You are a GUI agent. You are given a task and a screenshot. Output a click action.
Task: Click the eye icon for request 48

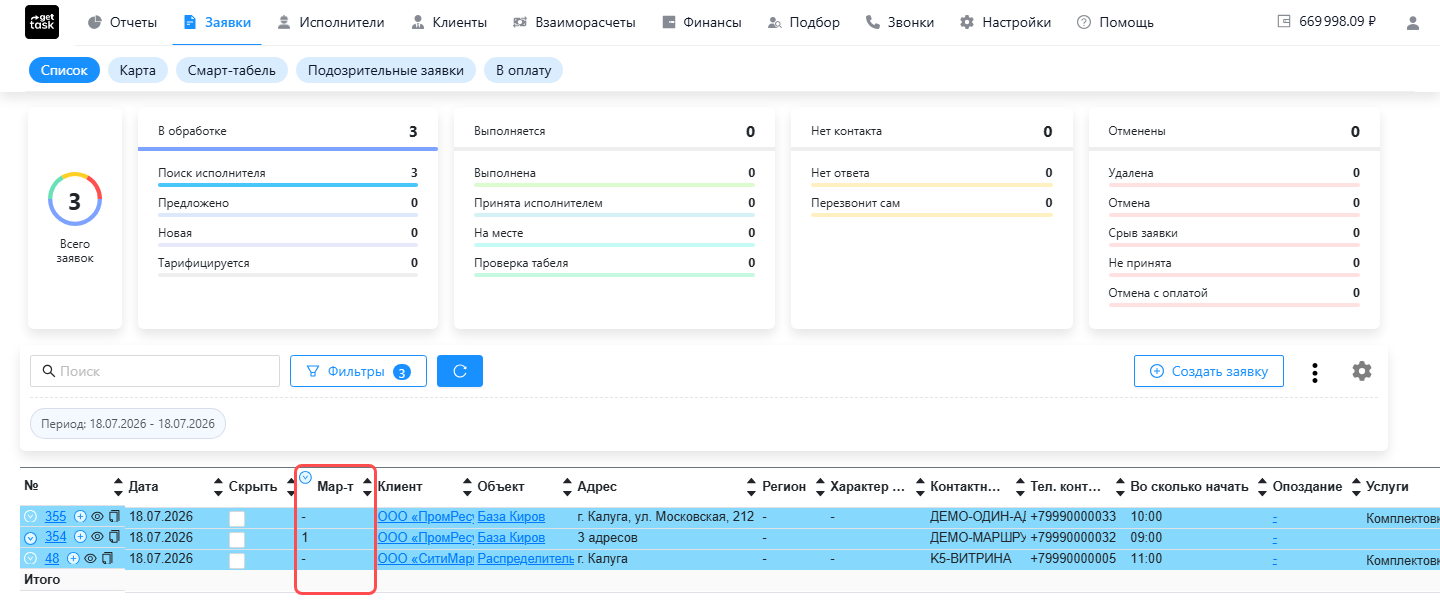tap(90, 559)
